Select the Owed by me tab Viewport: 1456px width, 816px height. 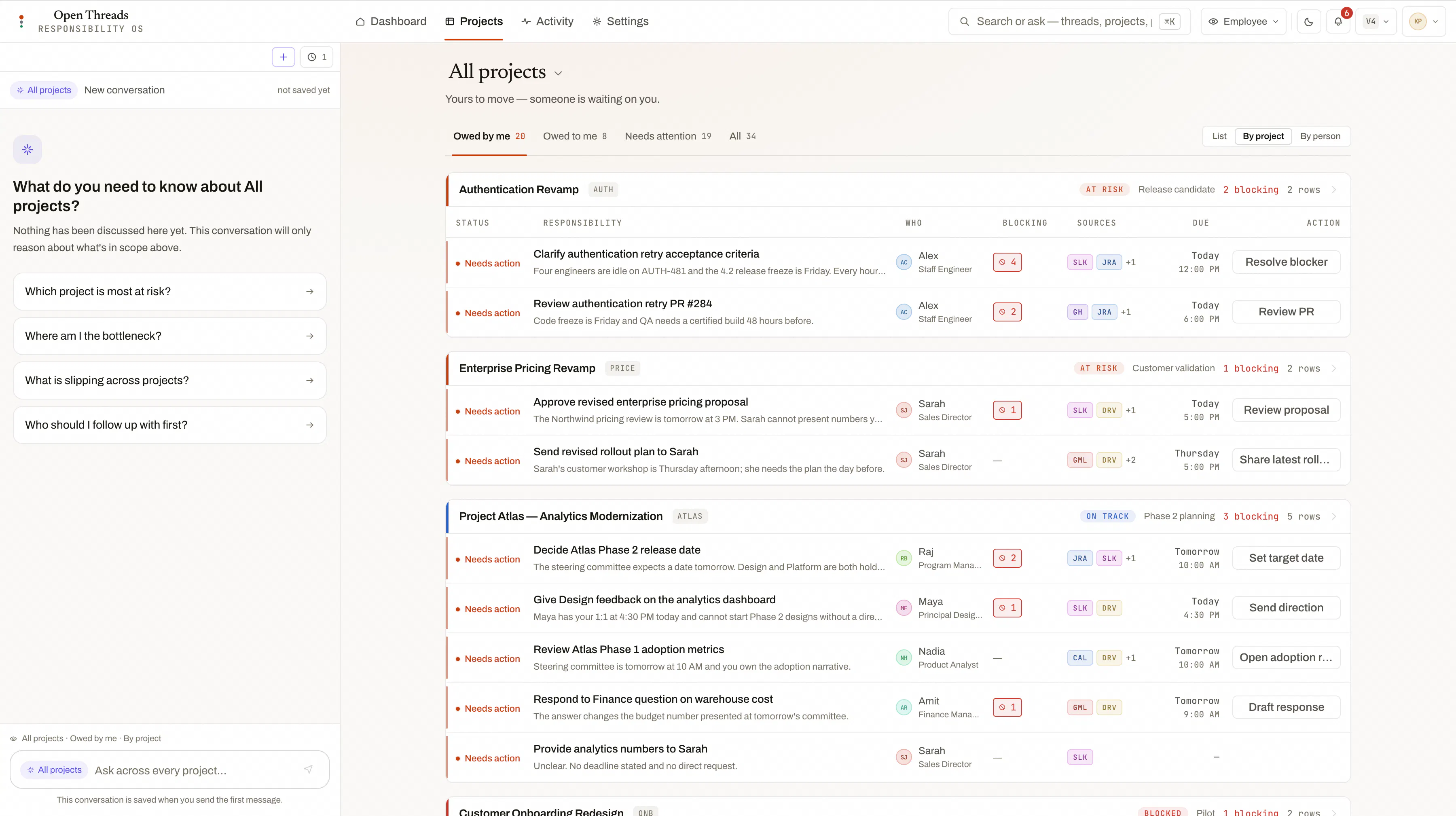489,136
